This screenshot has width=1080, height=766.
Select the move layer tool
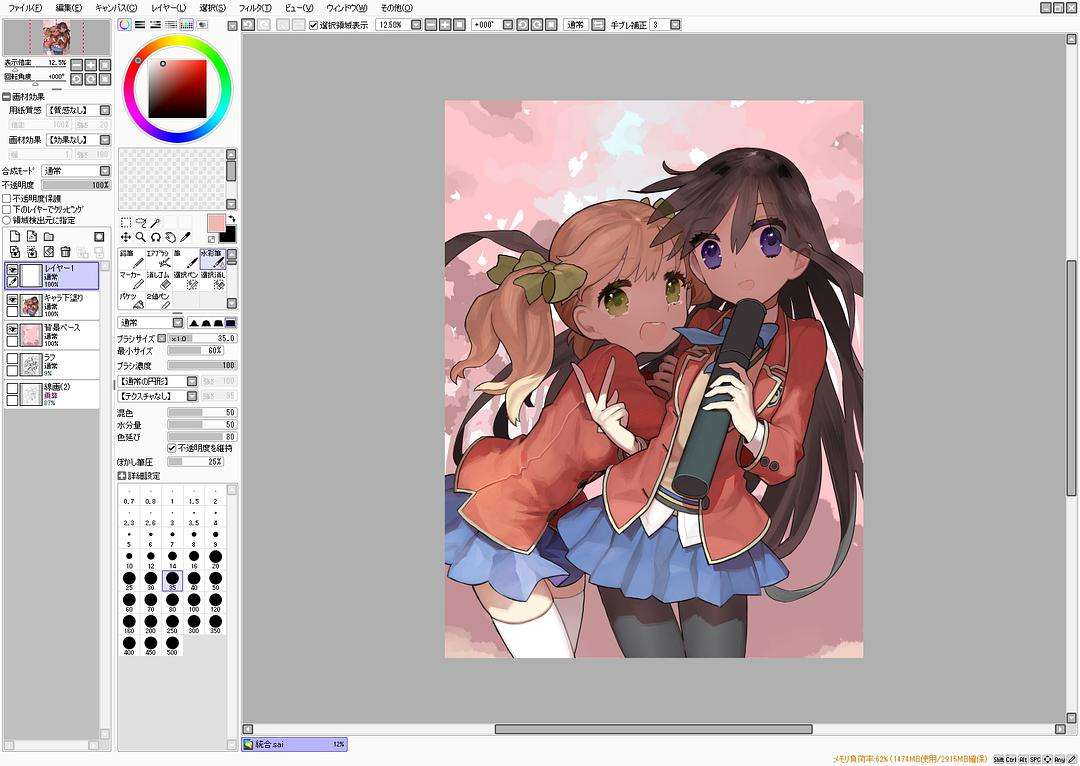click(126, 237)
